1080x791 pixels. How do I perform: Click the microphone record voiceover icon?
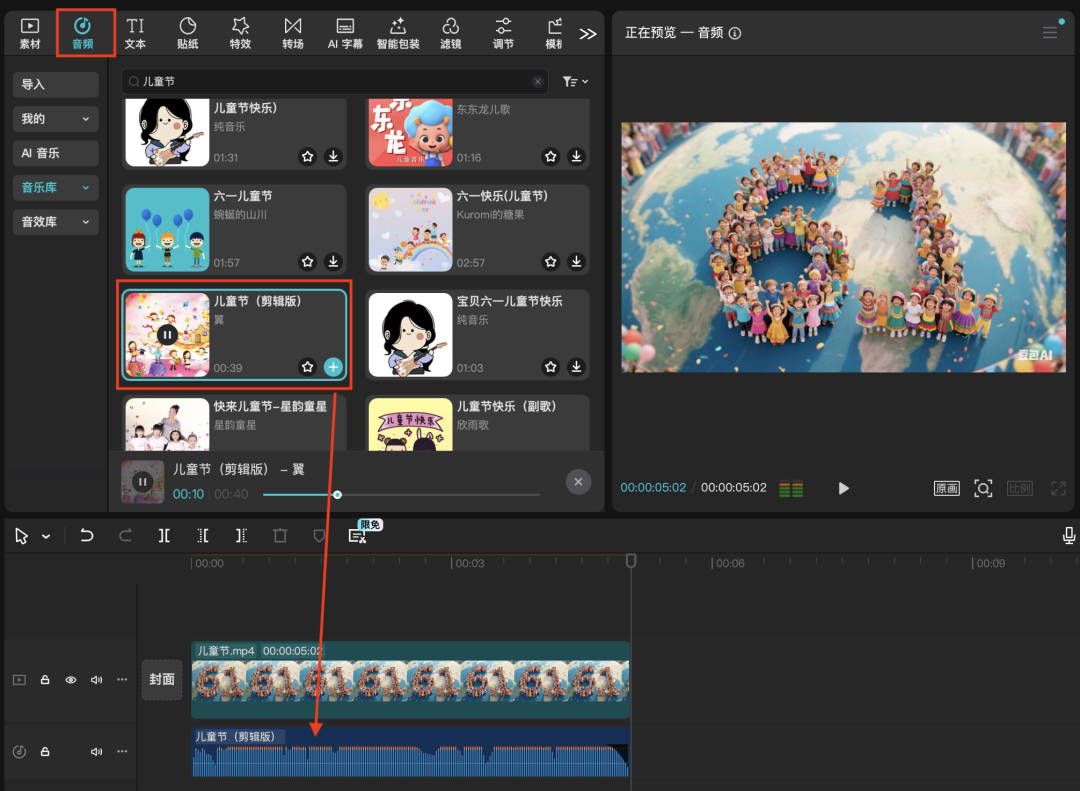[1068, 536]
